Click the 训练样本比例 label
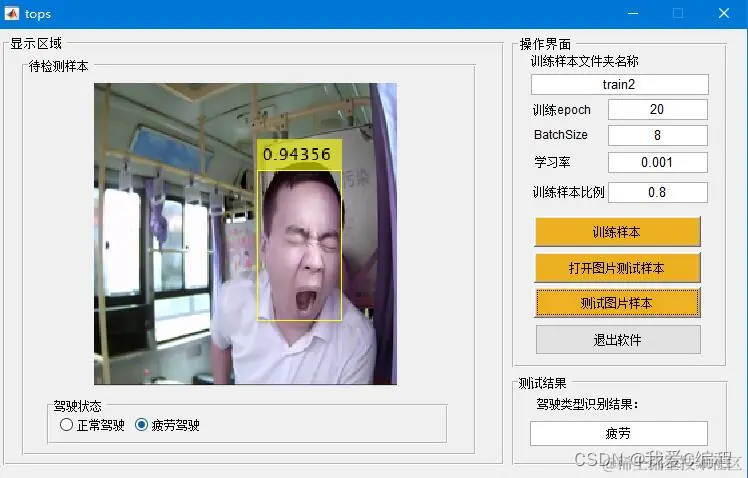Screen dimensions: 748x478 pos(568,192)
